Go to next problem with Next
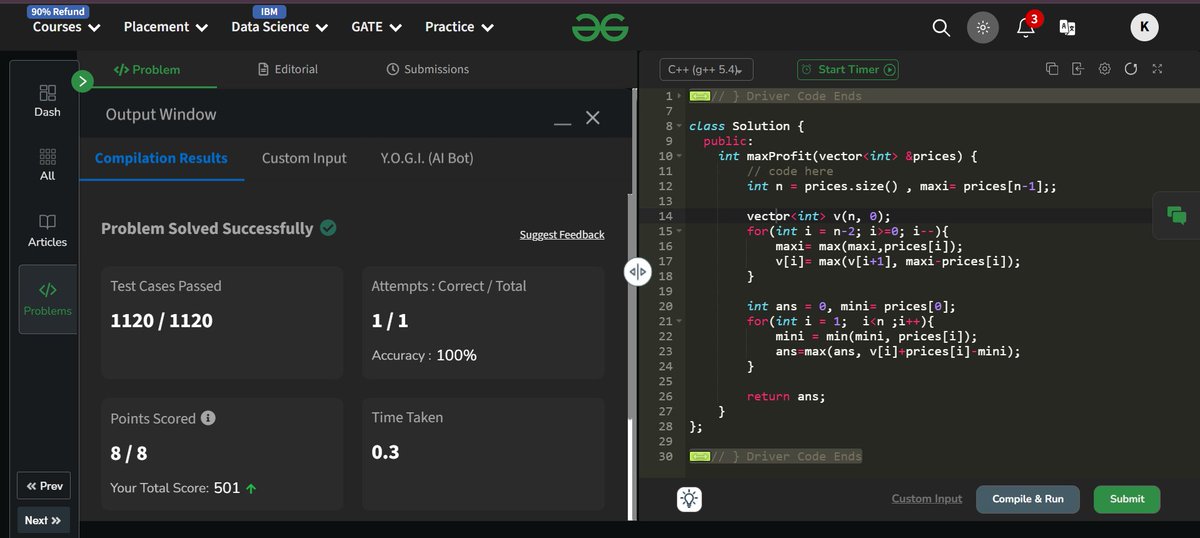1200x538 pixels. [x=44, y=520]
